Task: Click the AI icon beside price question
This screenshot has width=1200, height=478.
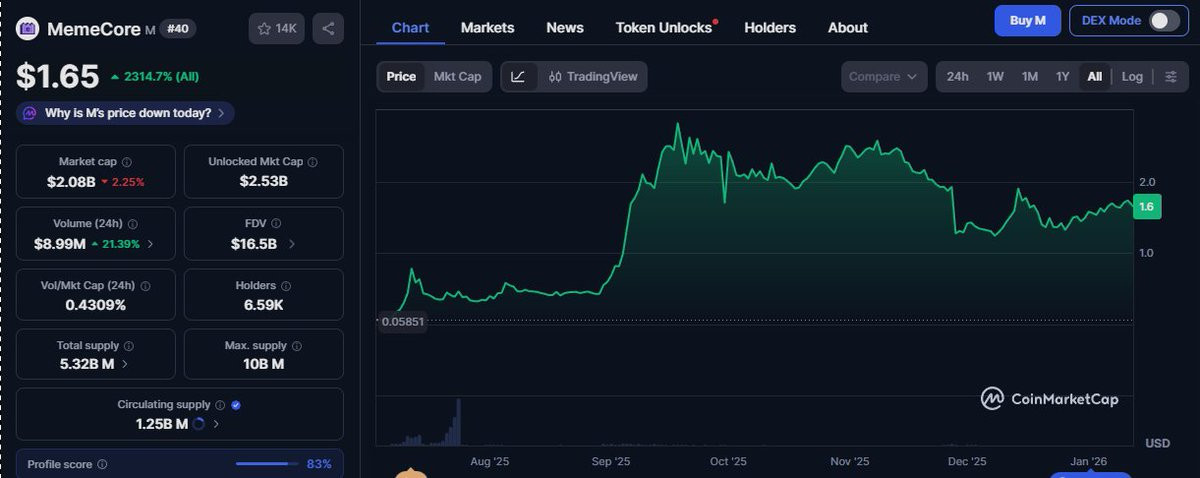Action: click(x=30, y=113)
